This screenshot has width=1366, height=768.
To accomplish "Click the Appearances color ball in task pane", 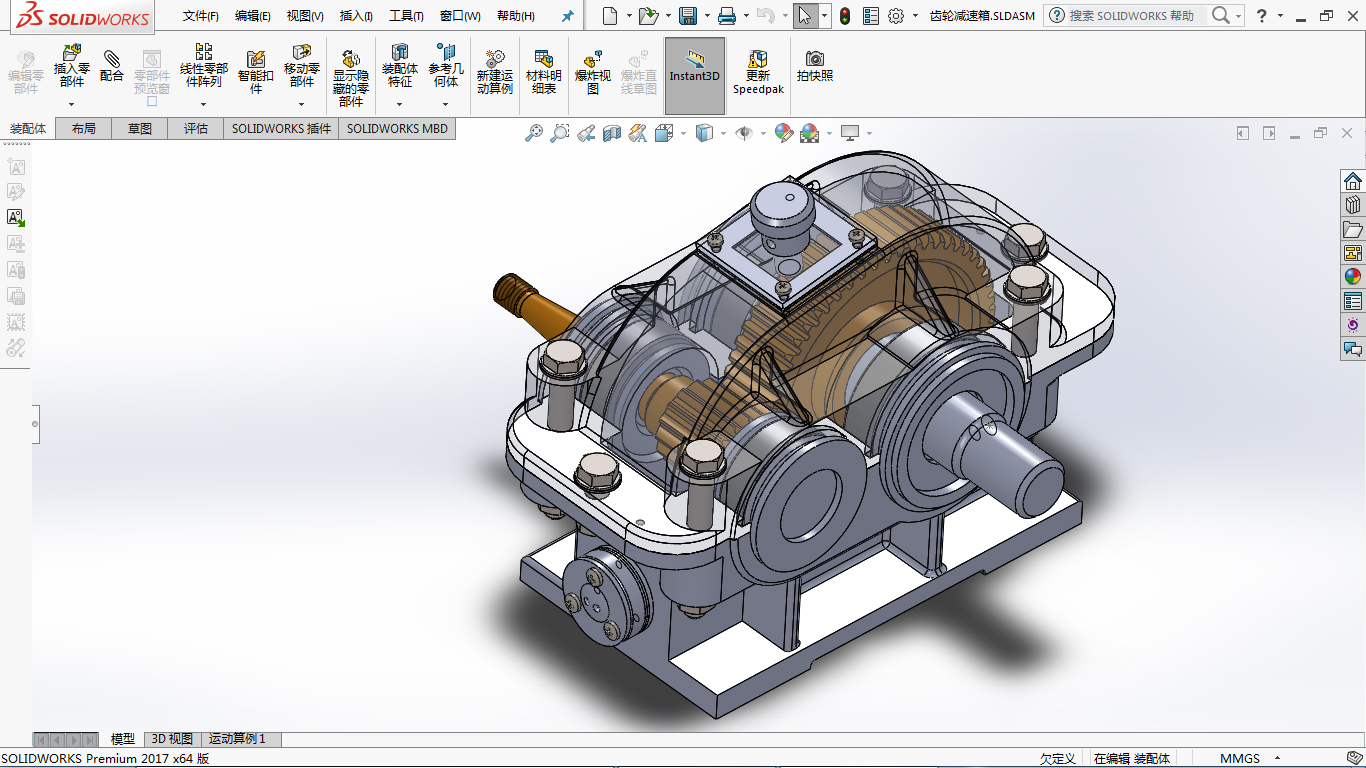I will pyautogui.click(x=1353, y=277).
